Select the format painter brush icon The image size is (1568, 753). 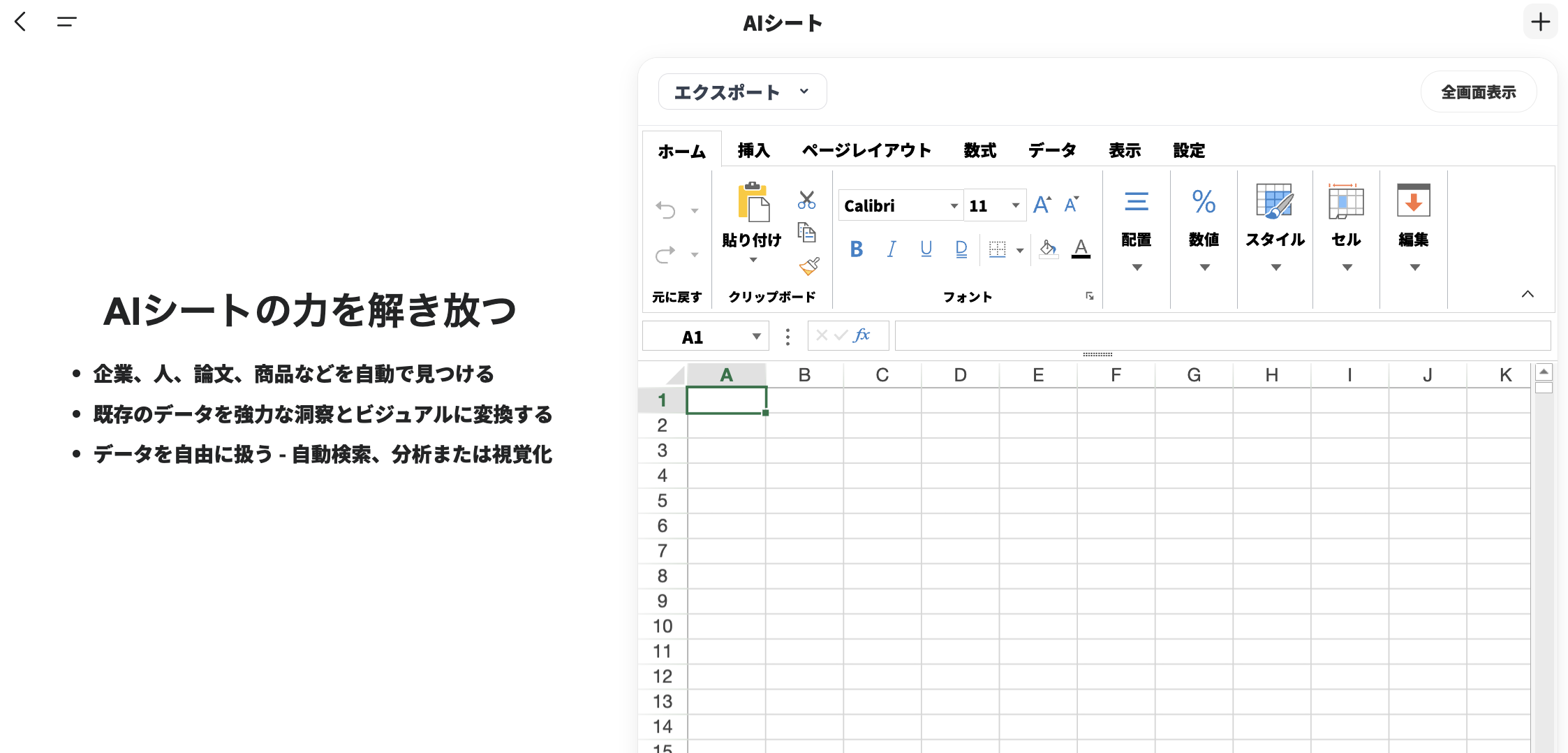click(x=809, y=266)
